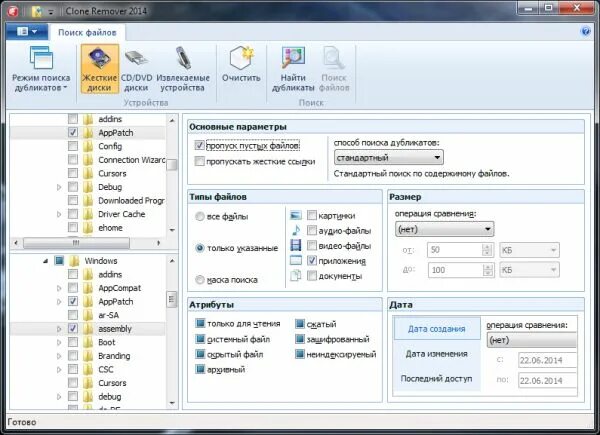The height and width of the screenshot is (435, 600).
Task: Click lower tree vertical scrollbar thumb
Action: (x=172, y=300)
